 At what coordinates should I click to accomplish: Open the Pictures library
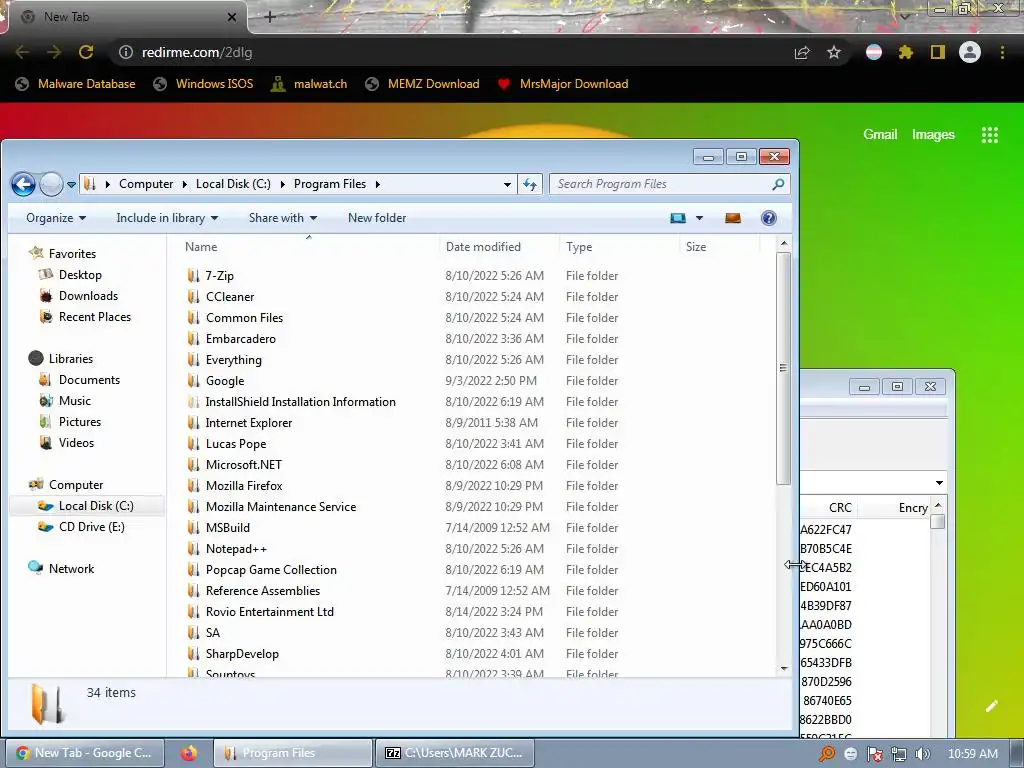[x=79, y=421]
